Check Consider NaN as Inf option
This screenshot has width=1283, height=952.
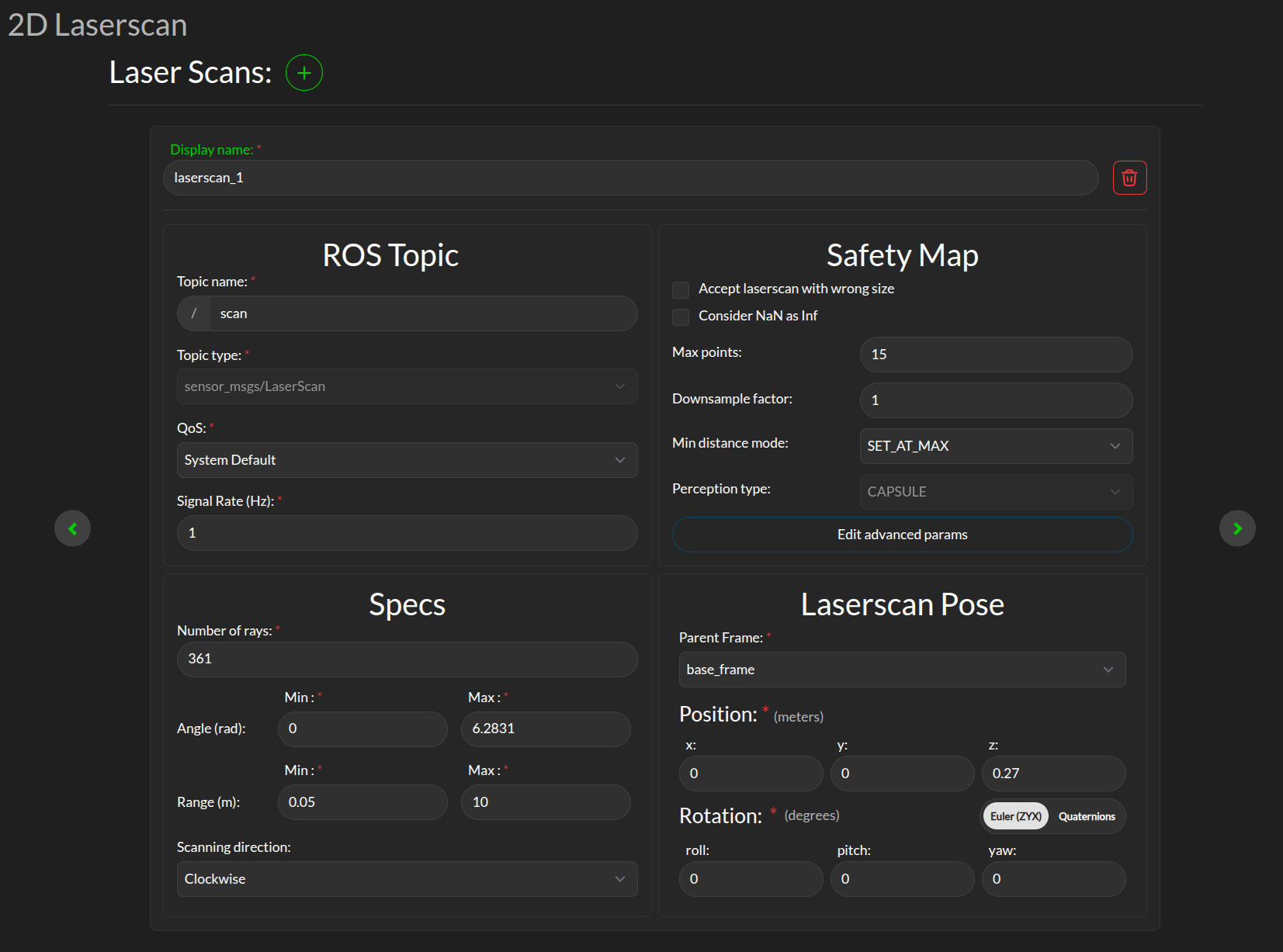pyautogui.click(x=681, y=317)
